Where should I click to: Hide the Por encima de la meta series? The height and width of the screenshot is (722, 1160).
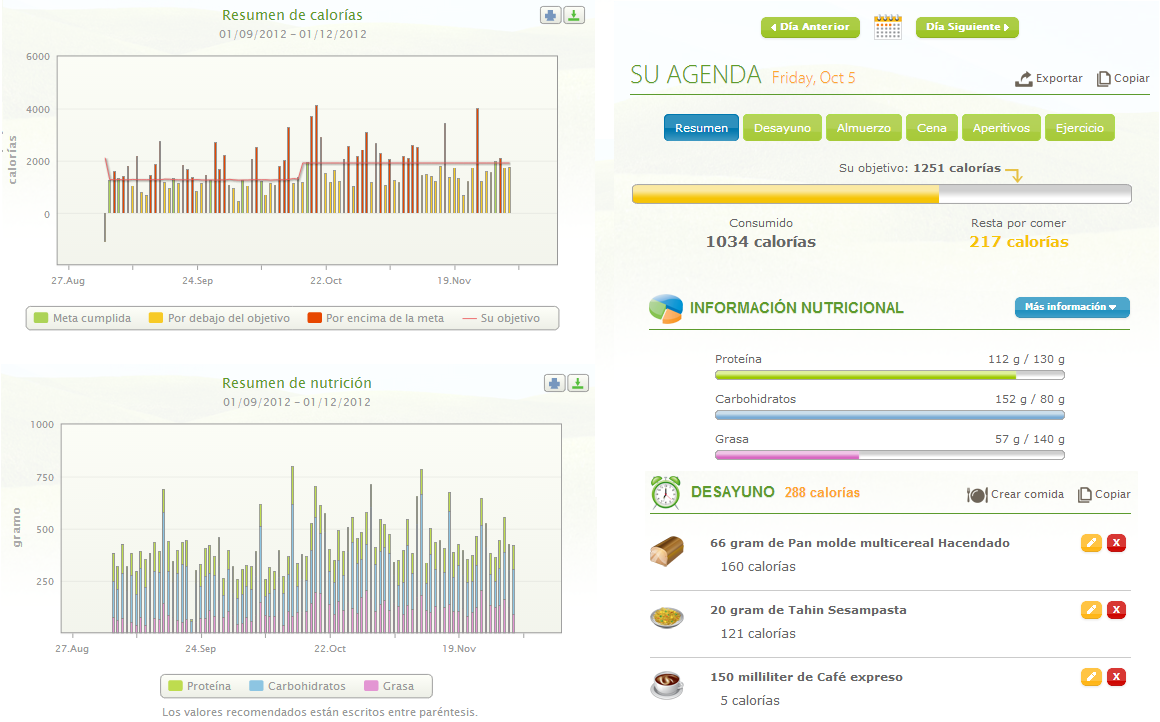coord(375,318)
